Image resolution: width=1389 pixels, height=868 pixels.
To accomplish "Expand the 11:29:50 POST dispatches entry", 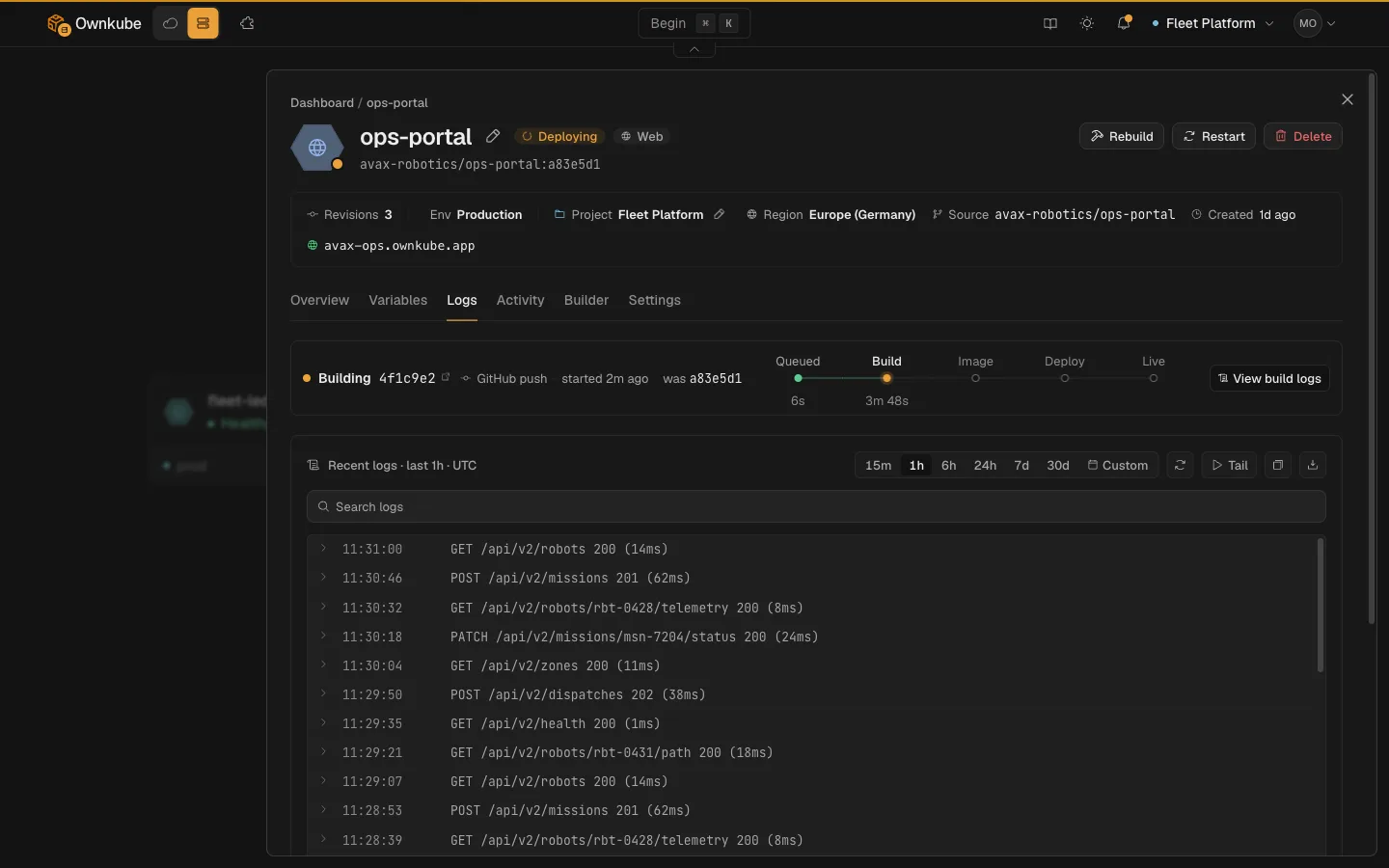I will pyautogui.click(x=323, y=693).
